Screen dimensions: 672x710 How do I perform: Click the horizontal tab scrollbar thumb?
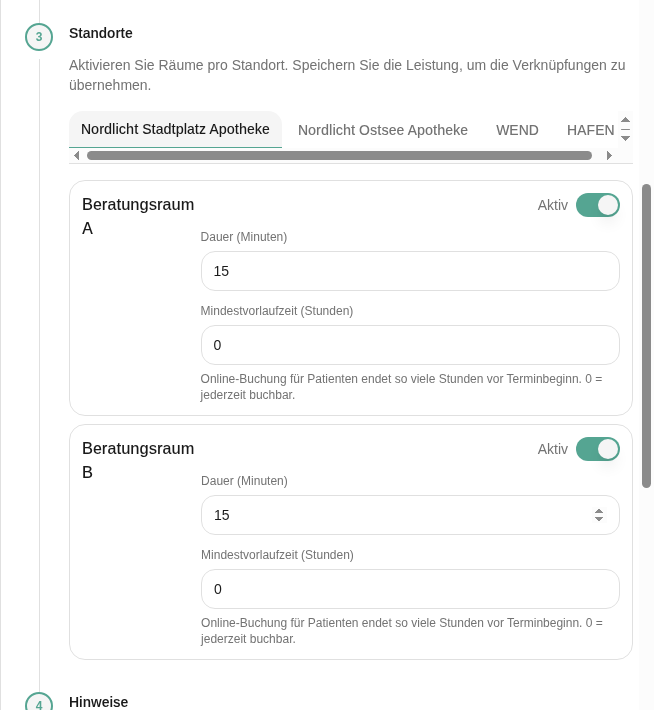pos(339,156)
